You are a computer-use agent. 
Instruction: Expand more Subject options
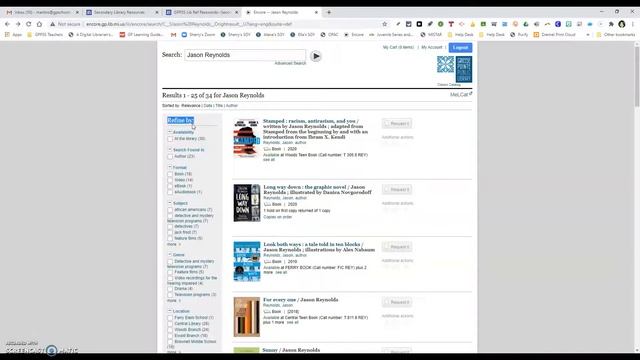[173, 244]
